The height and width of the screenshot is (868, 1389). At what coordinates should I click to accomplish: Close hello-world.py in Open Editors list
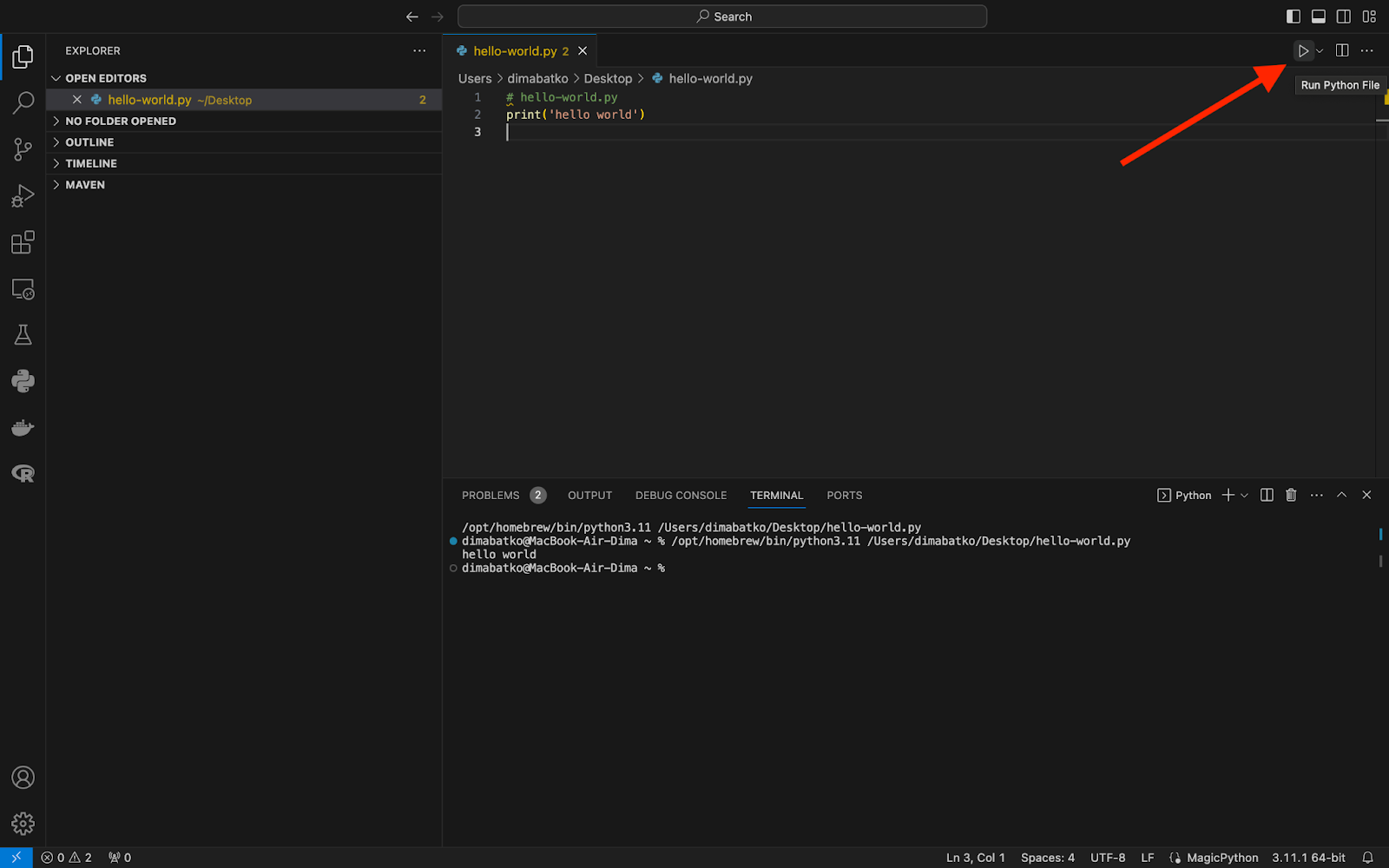tap(77, 100)
